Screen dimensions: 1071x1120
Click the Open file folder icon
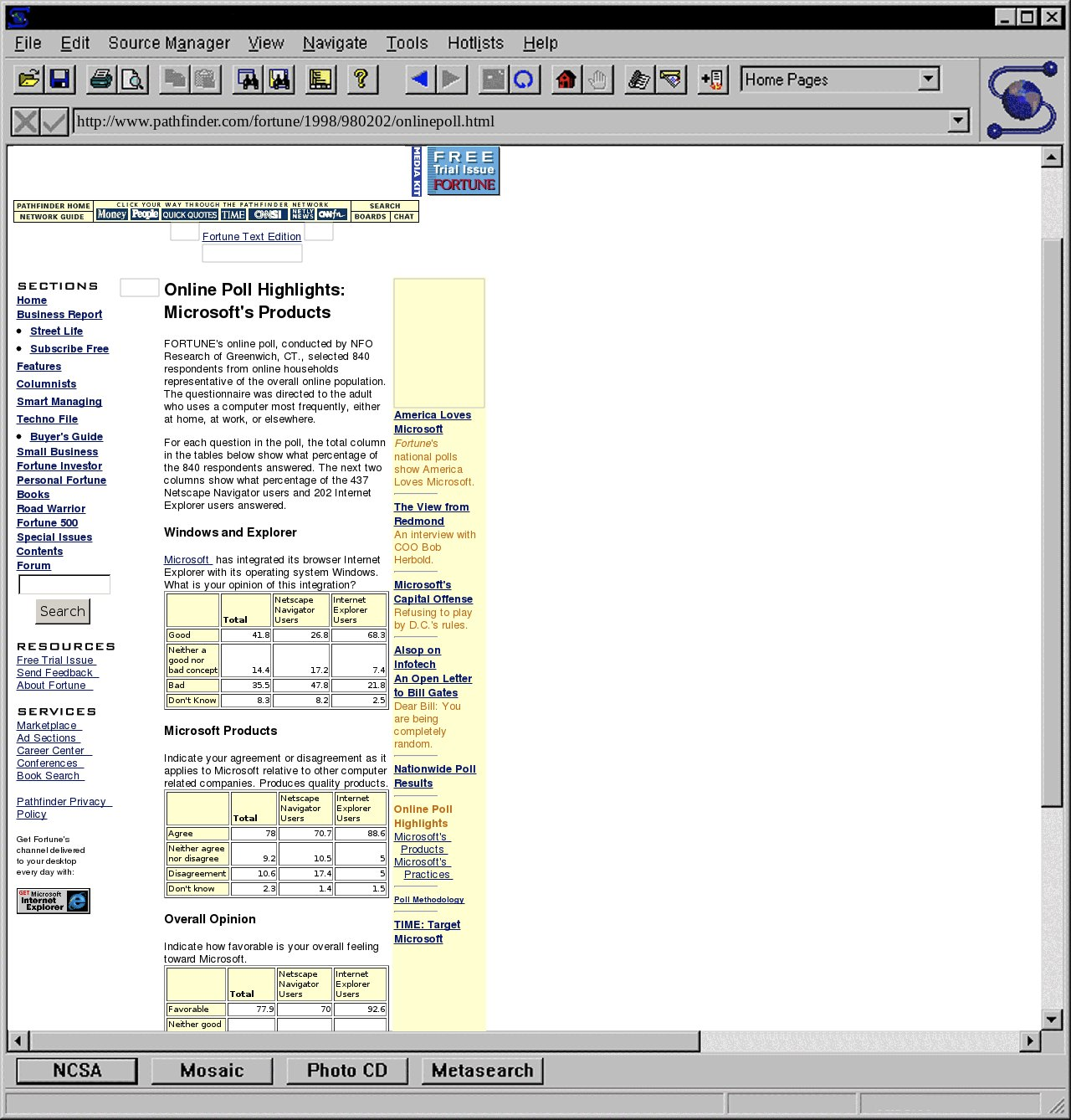point(28,80)
